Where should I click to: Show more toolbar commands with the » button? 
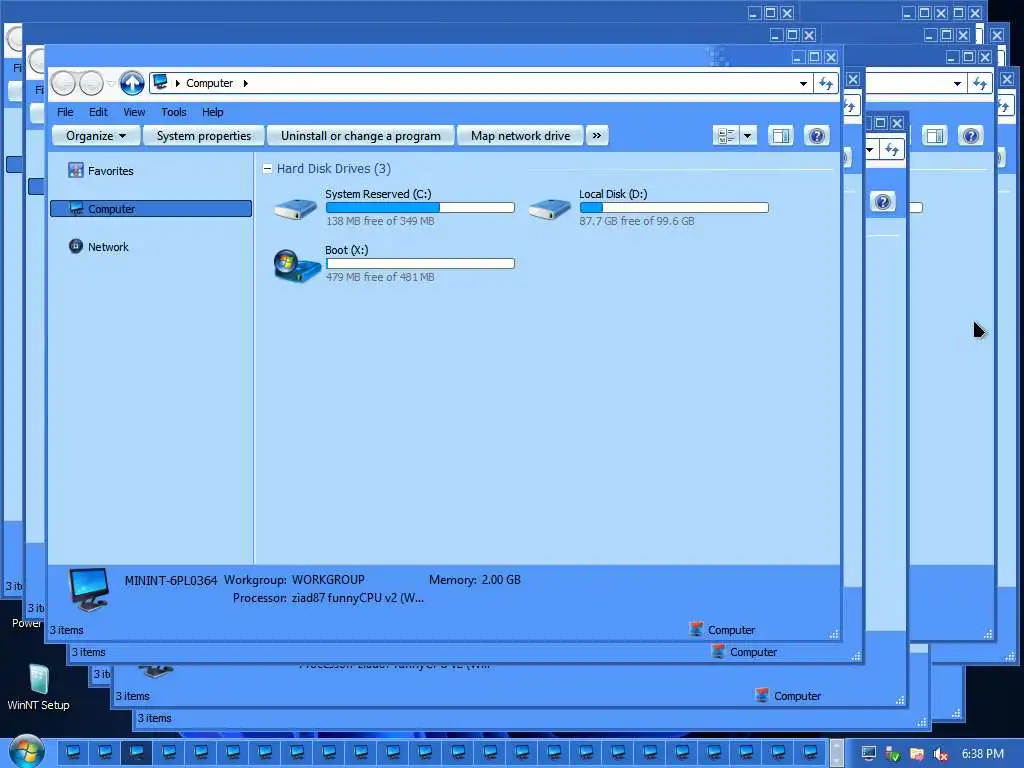pos(596,136)
